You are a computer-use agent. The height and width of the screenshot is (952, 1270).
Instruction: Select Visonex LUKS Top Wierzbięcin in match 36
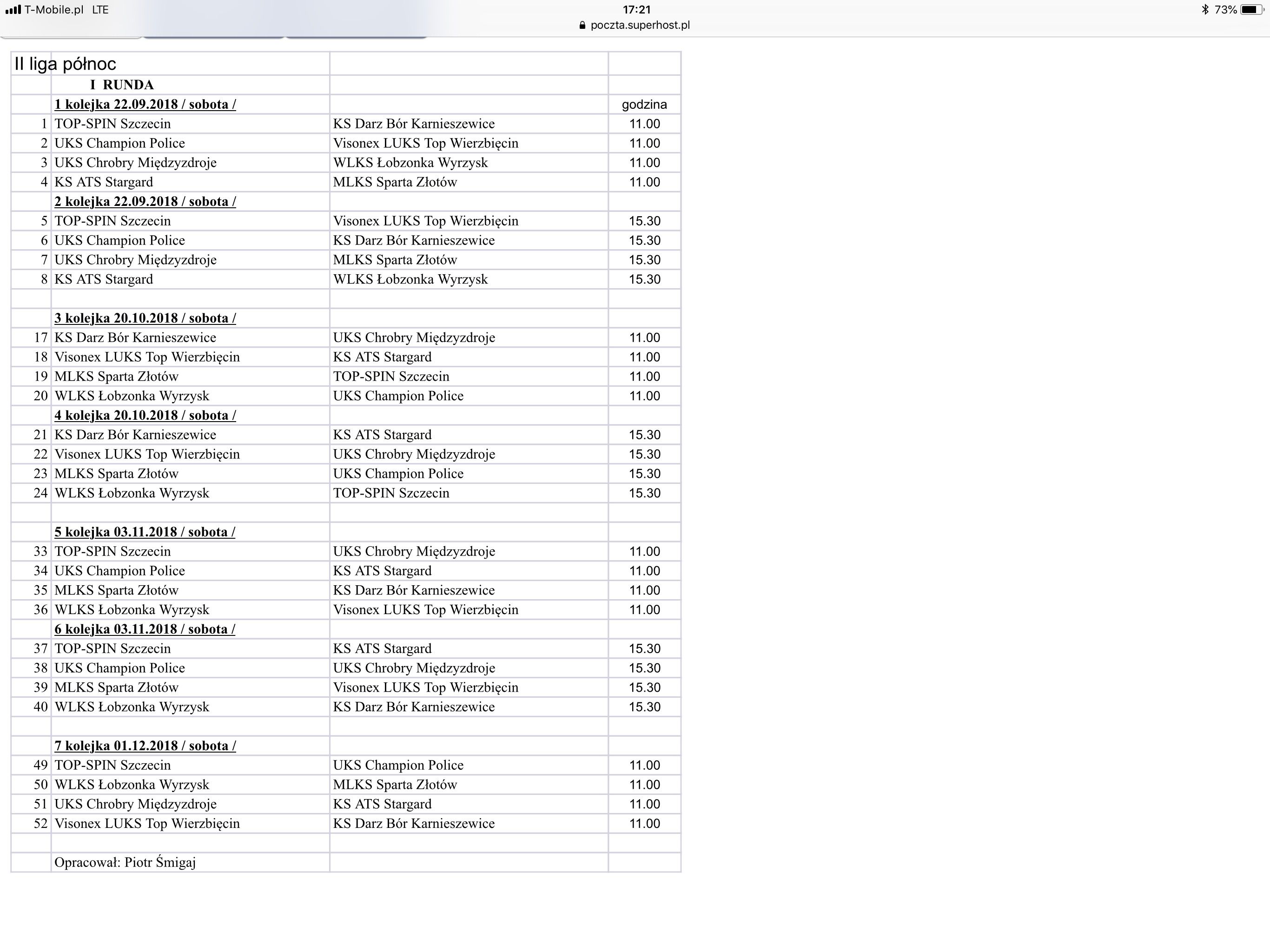(x=425, y=610)
